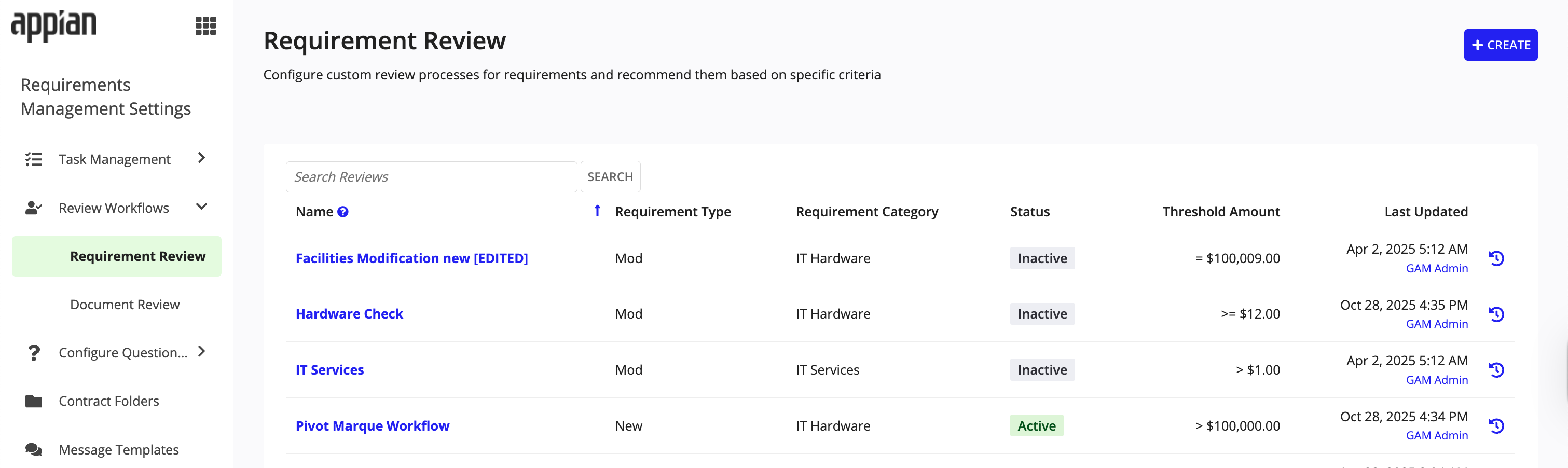1568x468 pixels.
Task: Click GAM Admin link in Pivot Marque row
Action: [x=1437, y=435]
